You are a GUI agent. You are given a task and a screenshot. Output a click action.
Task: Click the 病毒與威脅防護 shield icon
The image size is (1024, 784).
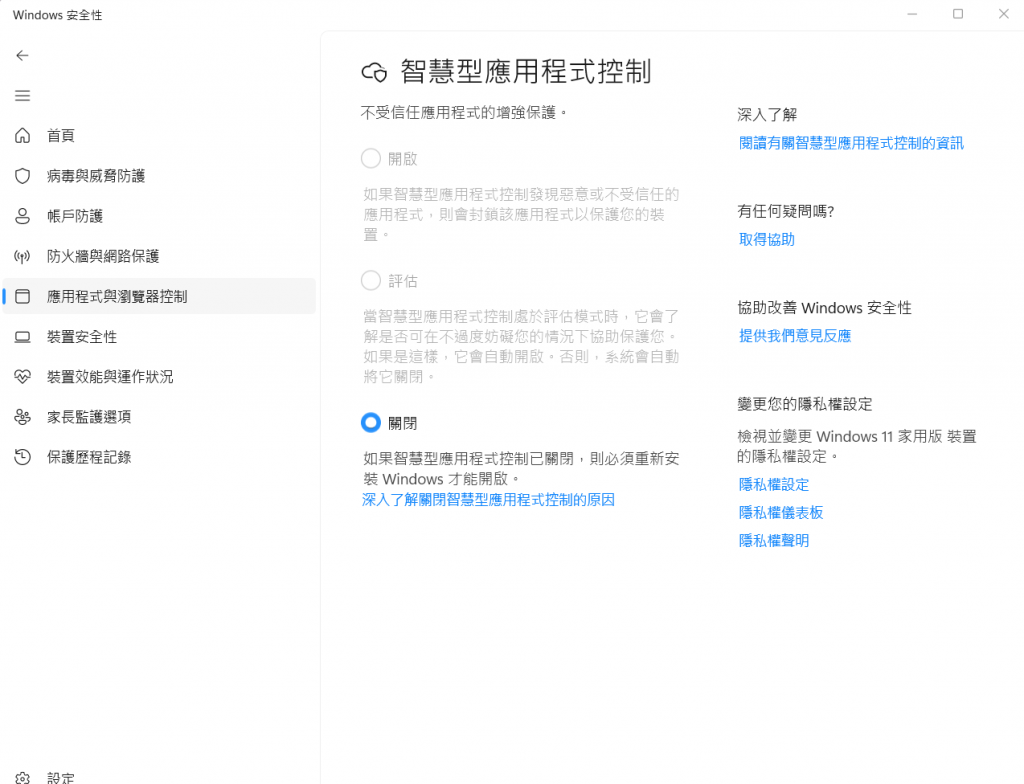pyautogui.click(x=22, y=176)
